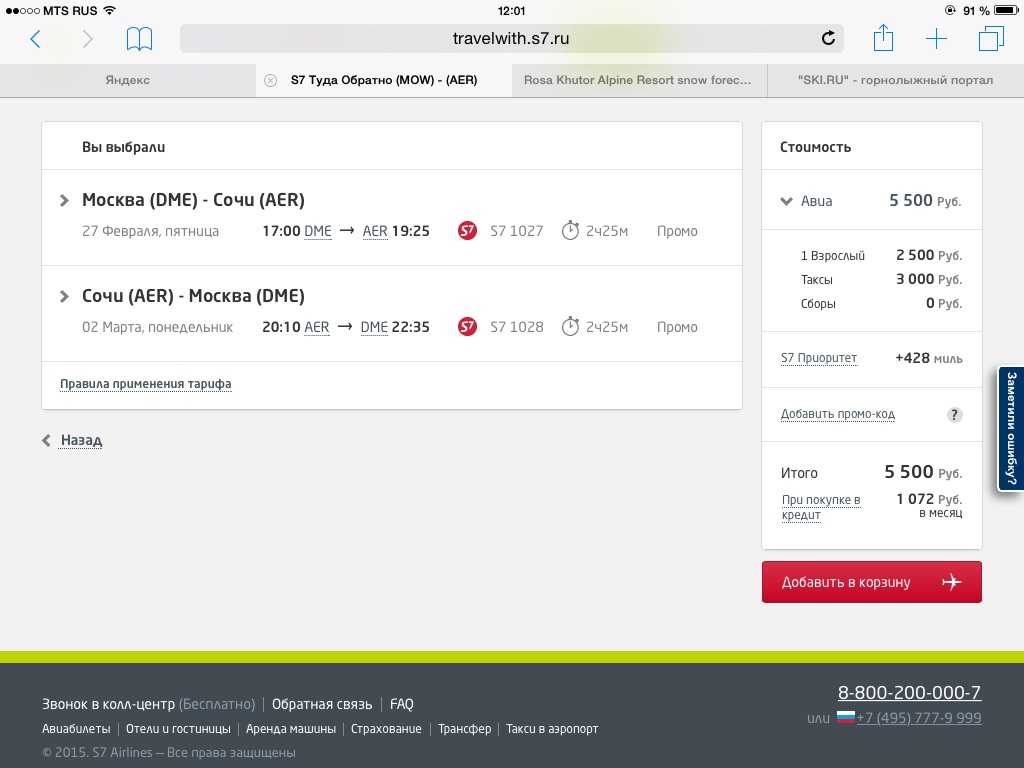Switch to the Rosa Khutor Alpine Resort tab
1024x768 pixels.
tap(639, 80)
